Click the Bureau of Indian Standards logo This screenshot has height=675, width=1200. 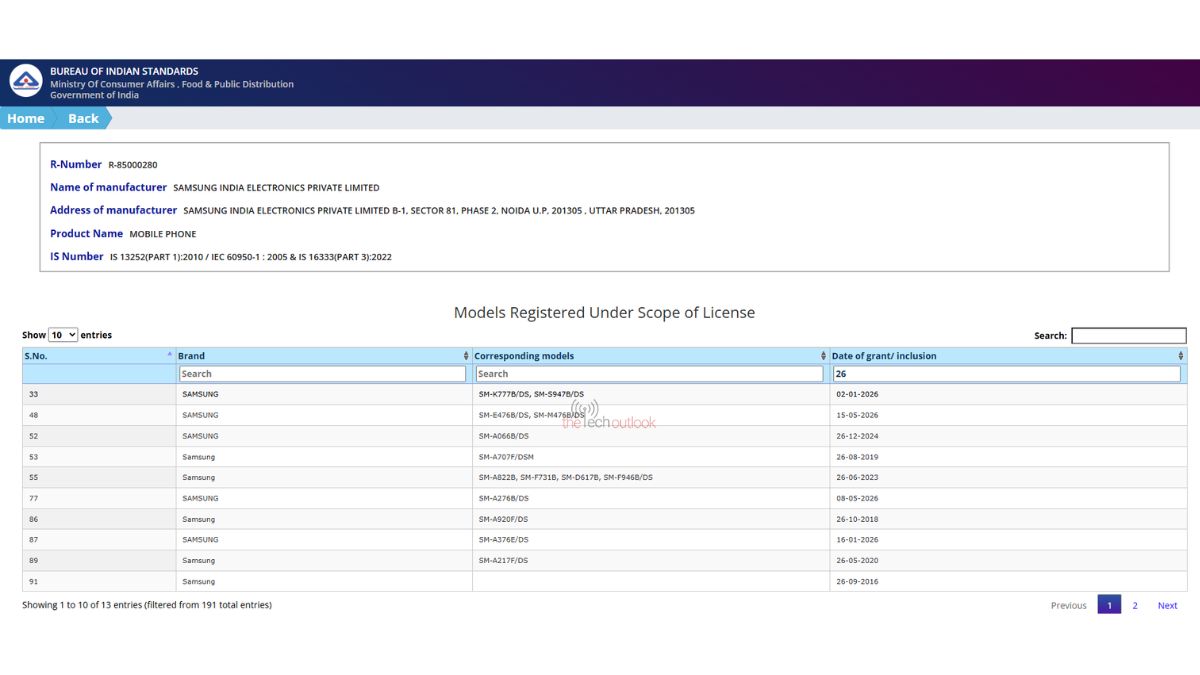tap(26, 81)
